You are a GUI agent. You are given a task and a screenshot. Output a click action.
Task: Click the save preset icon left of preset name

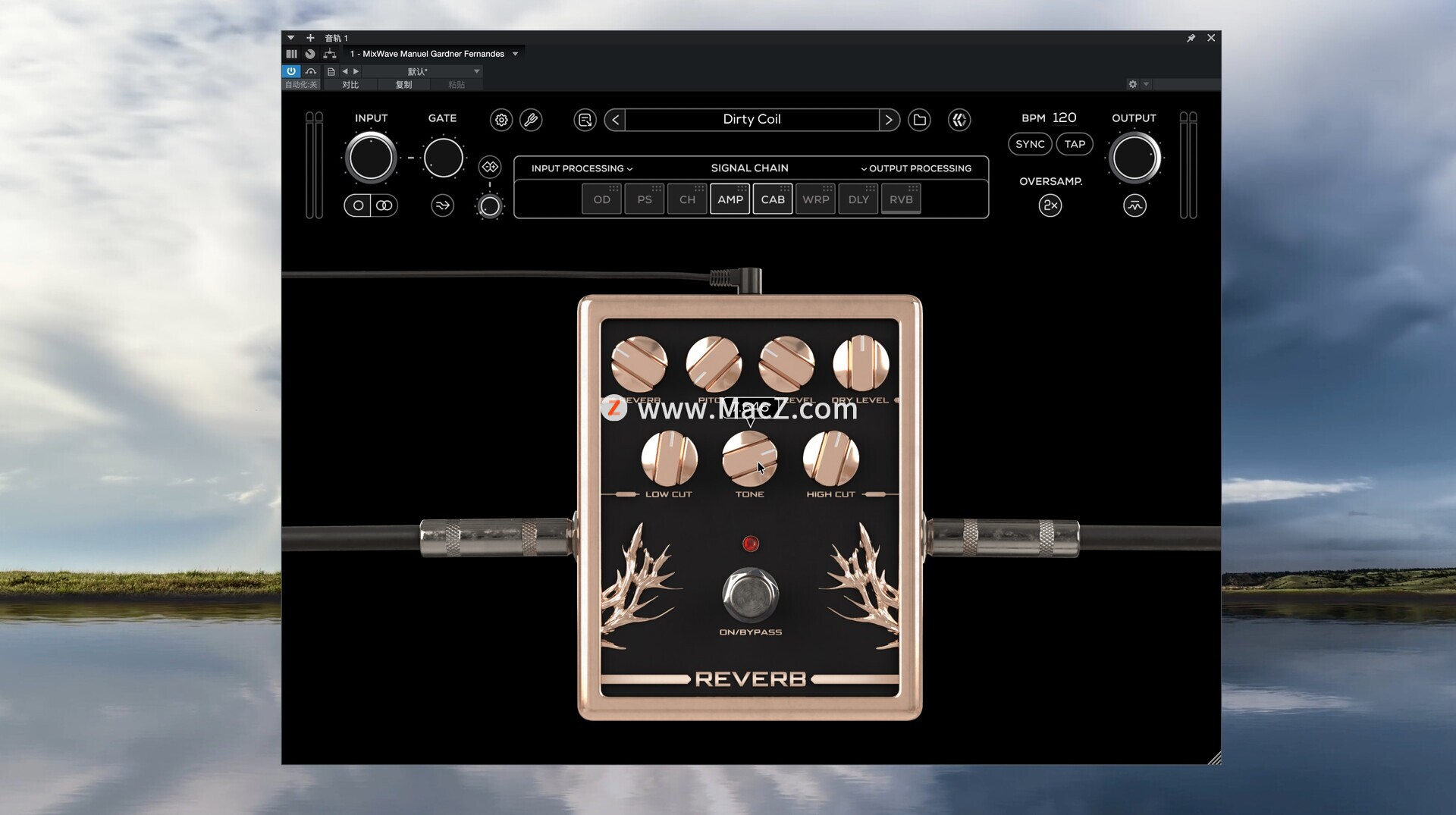(x=585, y=120)
